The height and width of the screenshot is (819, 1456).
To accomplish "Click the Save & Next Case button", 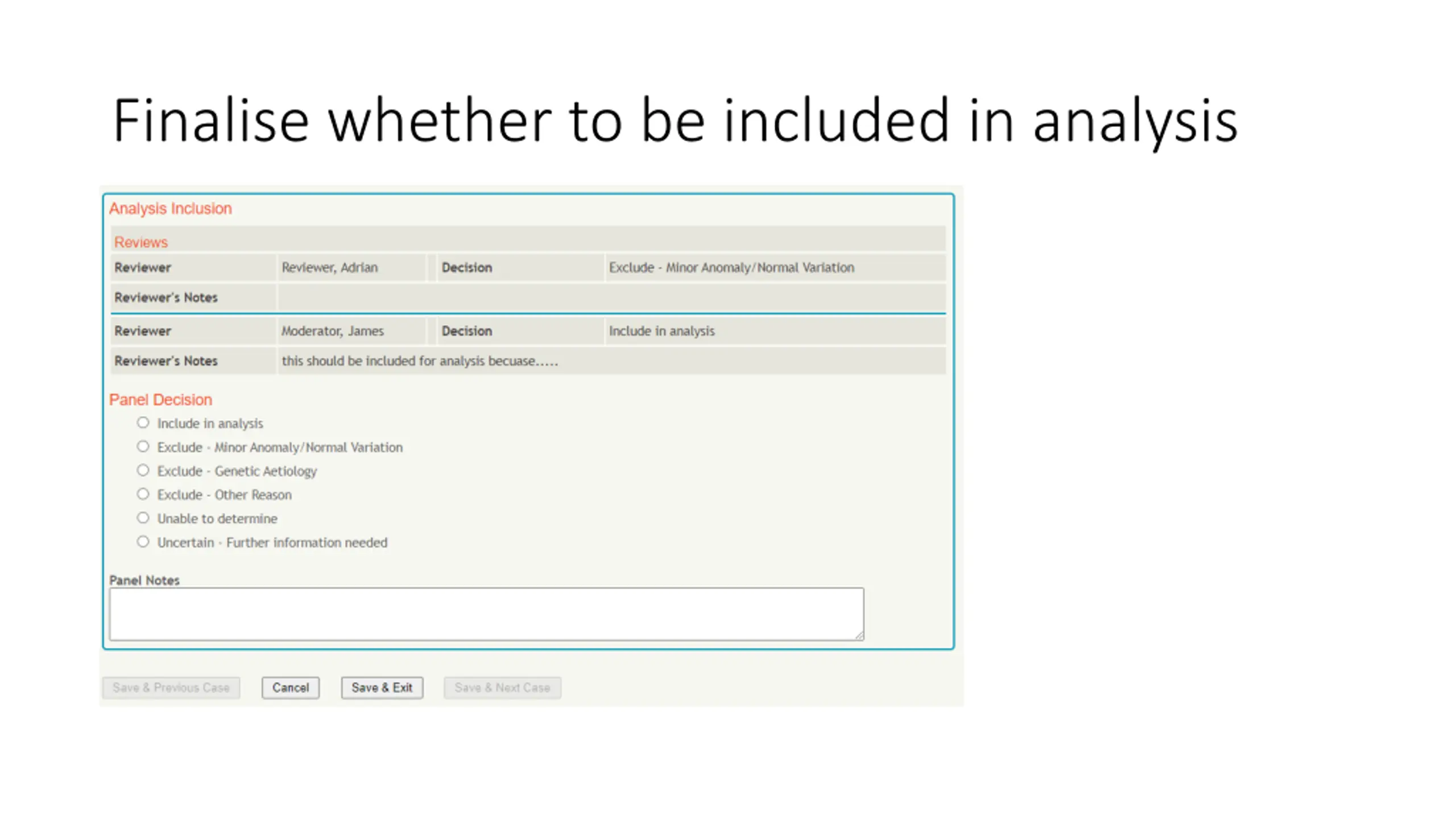I will (x=503, y=688).
